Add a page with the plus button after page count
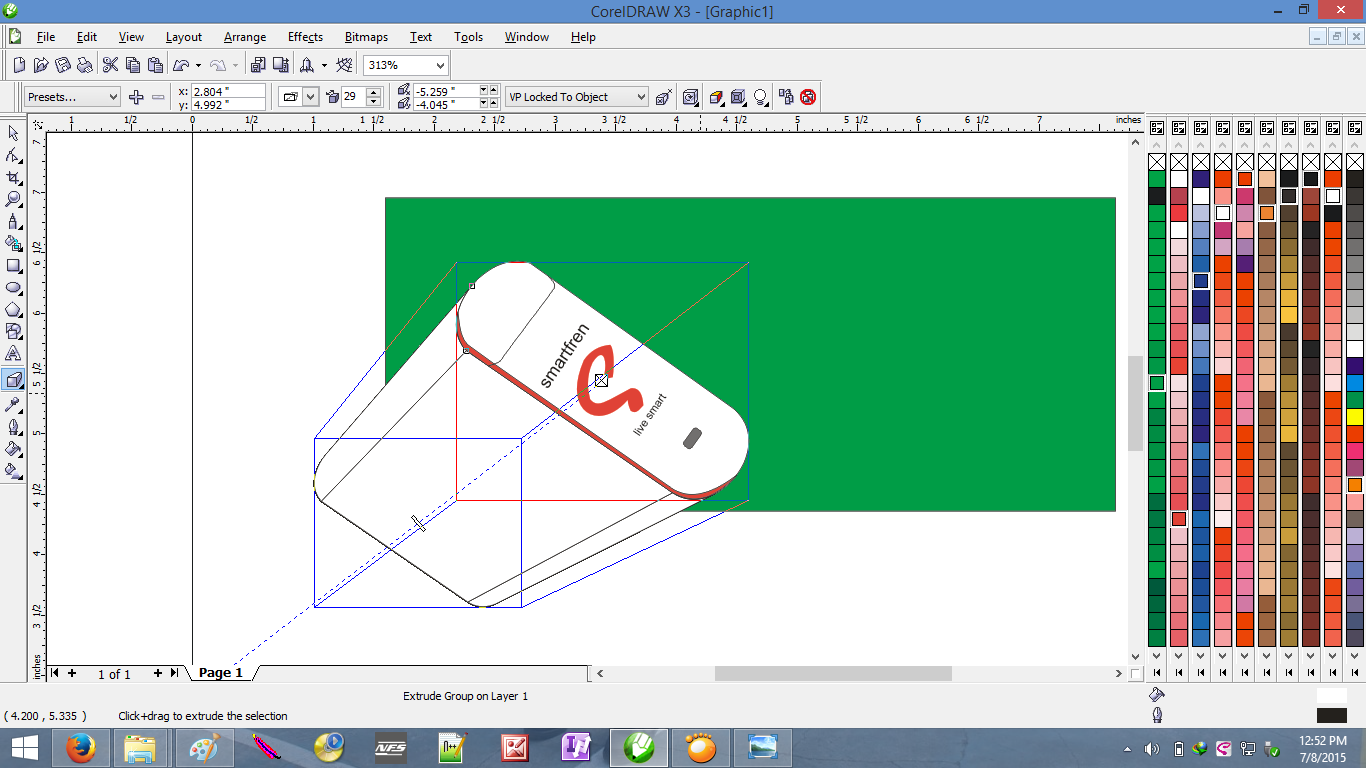 point(157,674)
